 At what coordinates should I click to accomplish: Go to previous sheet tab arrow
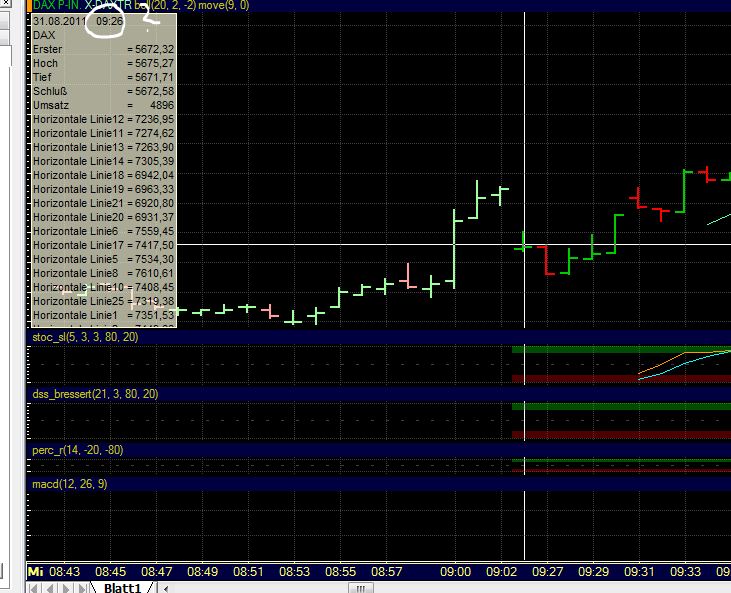coord(49,588)
